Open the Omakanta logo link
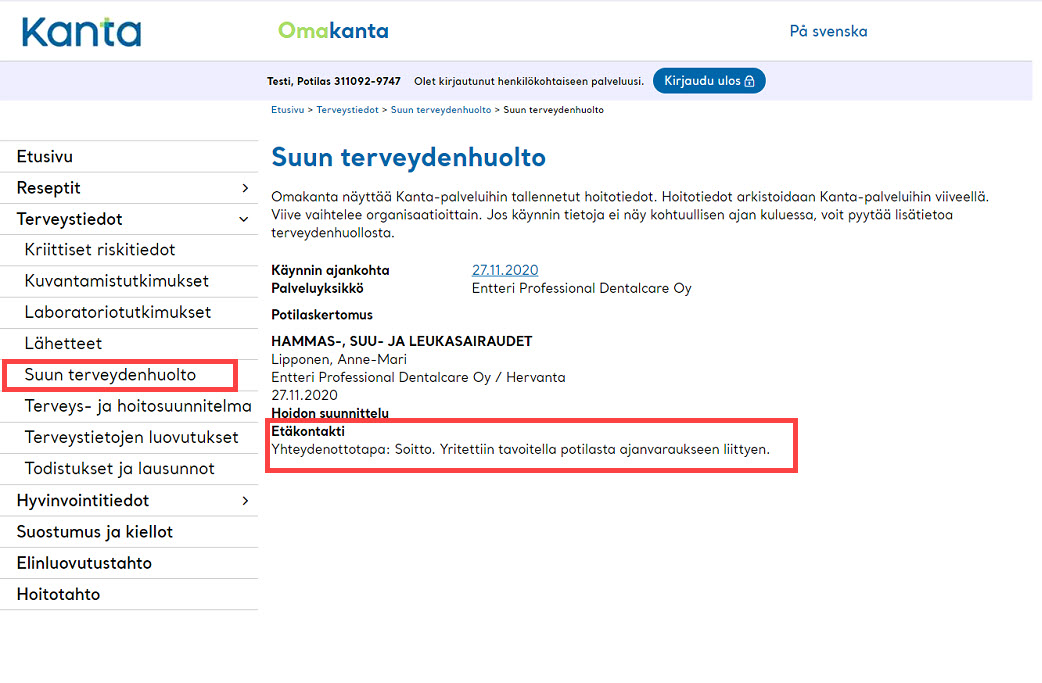 coord(333,31)
